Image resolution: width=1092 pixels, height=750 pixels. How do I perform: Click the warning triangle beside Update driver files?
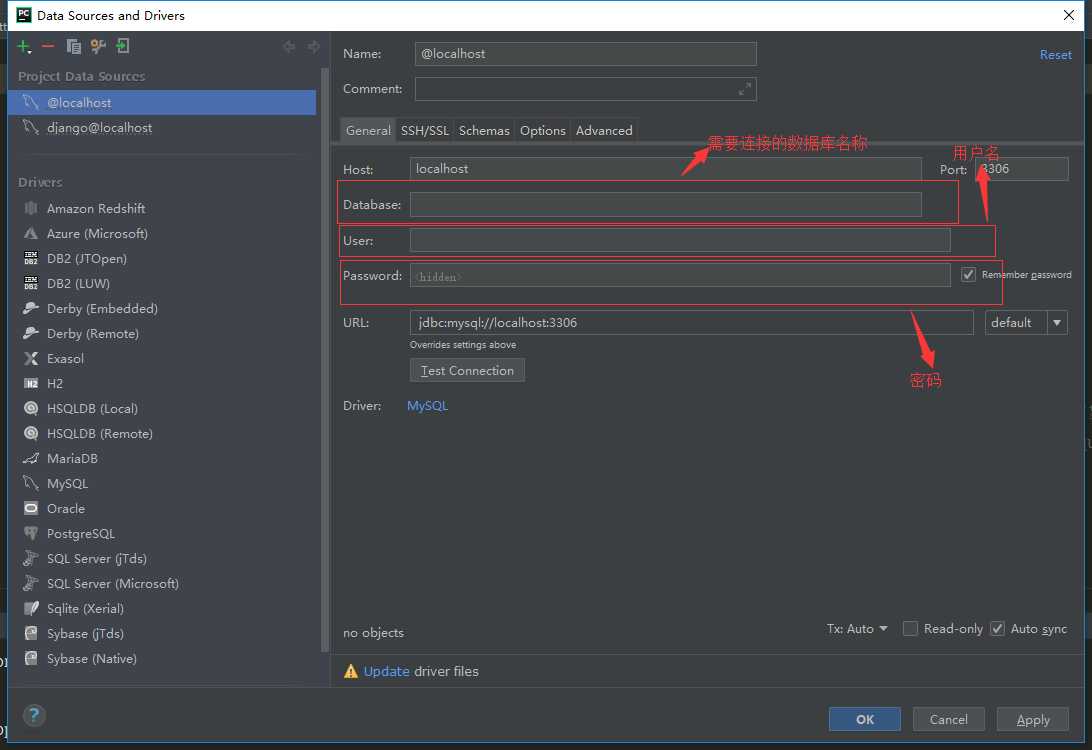[350, 671]
